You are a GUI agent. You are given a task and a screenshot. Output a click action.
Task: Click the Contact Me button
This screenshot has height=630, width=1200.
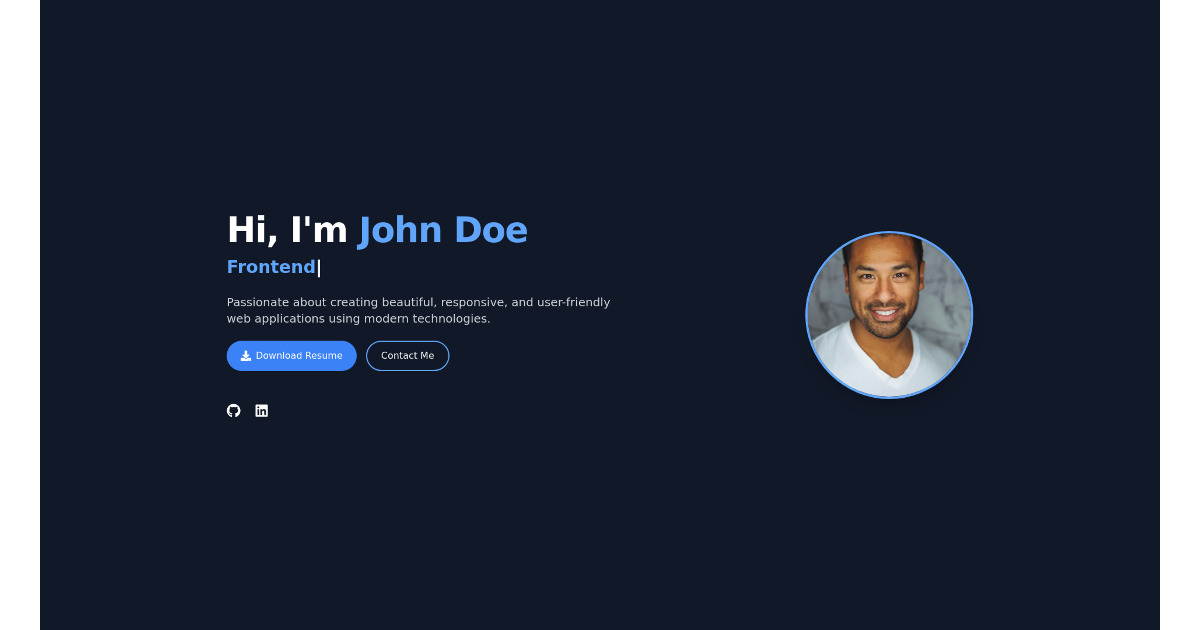coord(407,356)
